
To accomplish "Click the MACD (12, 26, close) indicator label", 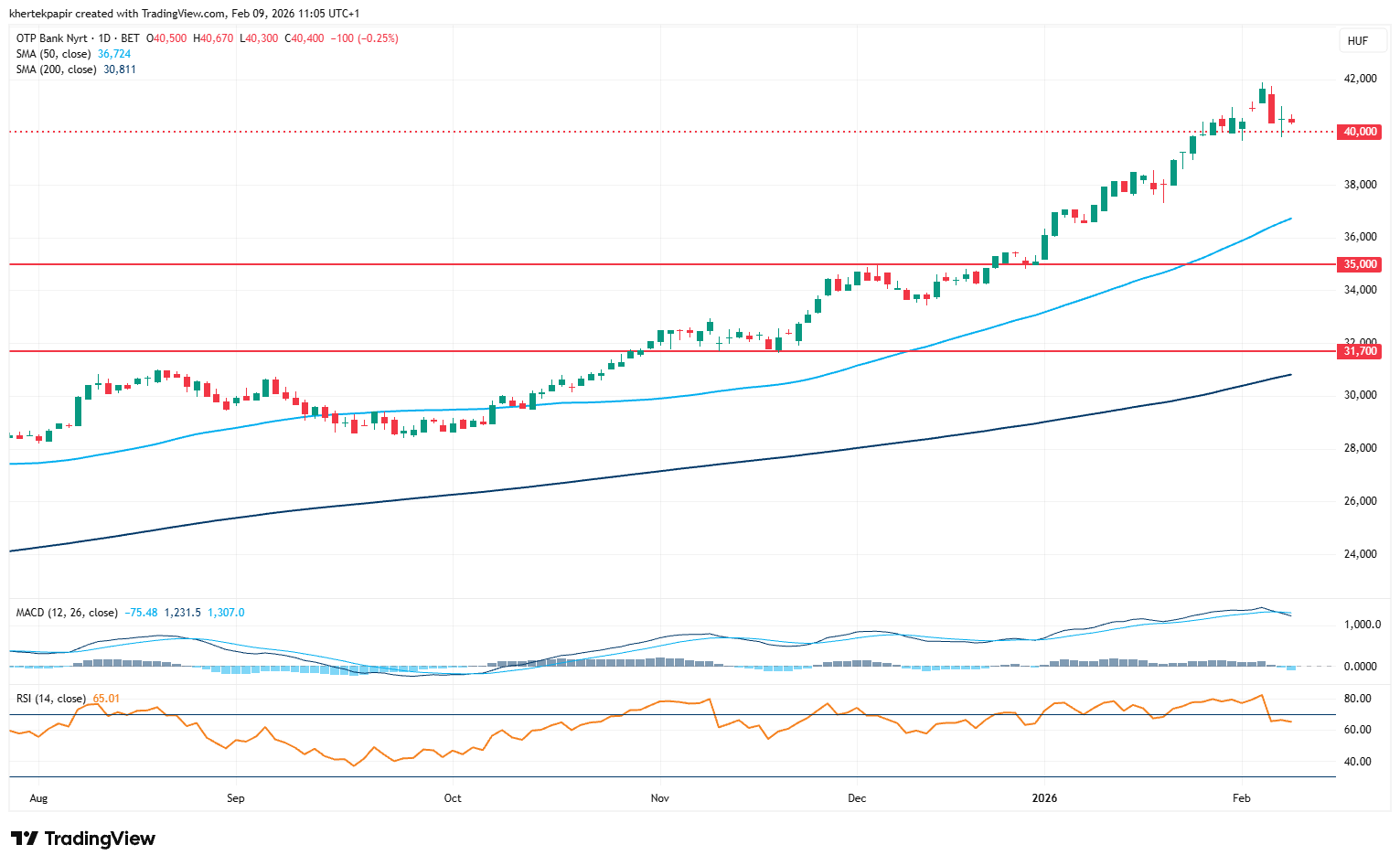I will 66,613.
